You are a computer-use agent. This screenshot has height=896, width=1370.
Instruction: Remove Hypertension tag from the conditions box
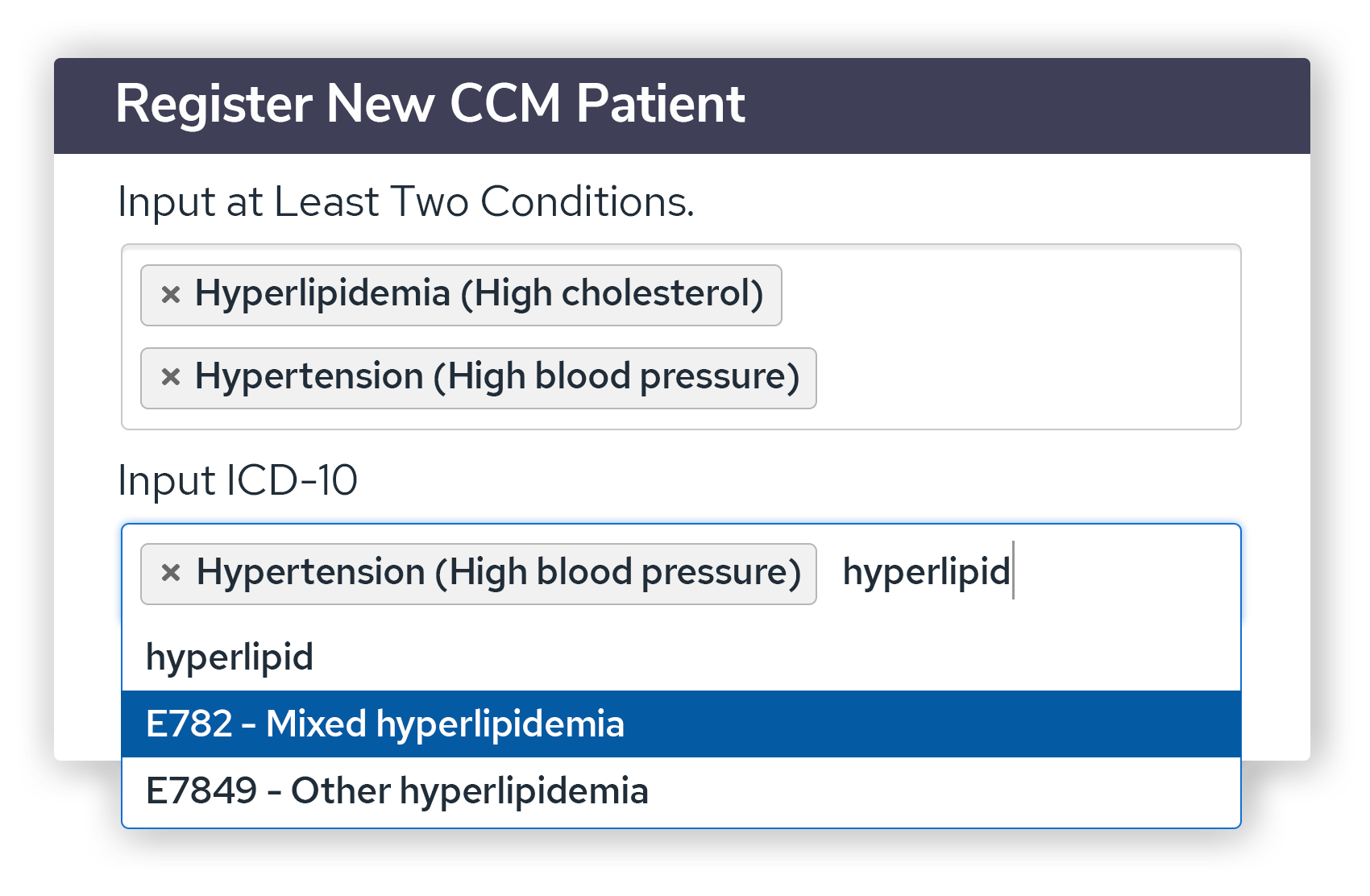coord(170,377)
